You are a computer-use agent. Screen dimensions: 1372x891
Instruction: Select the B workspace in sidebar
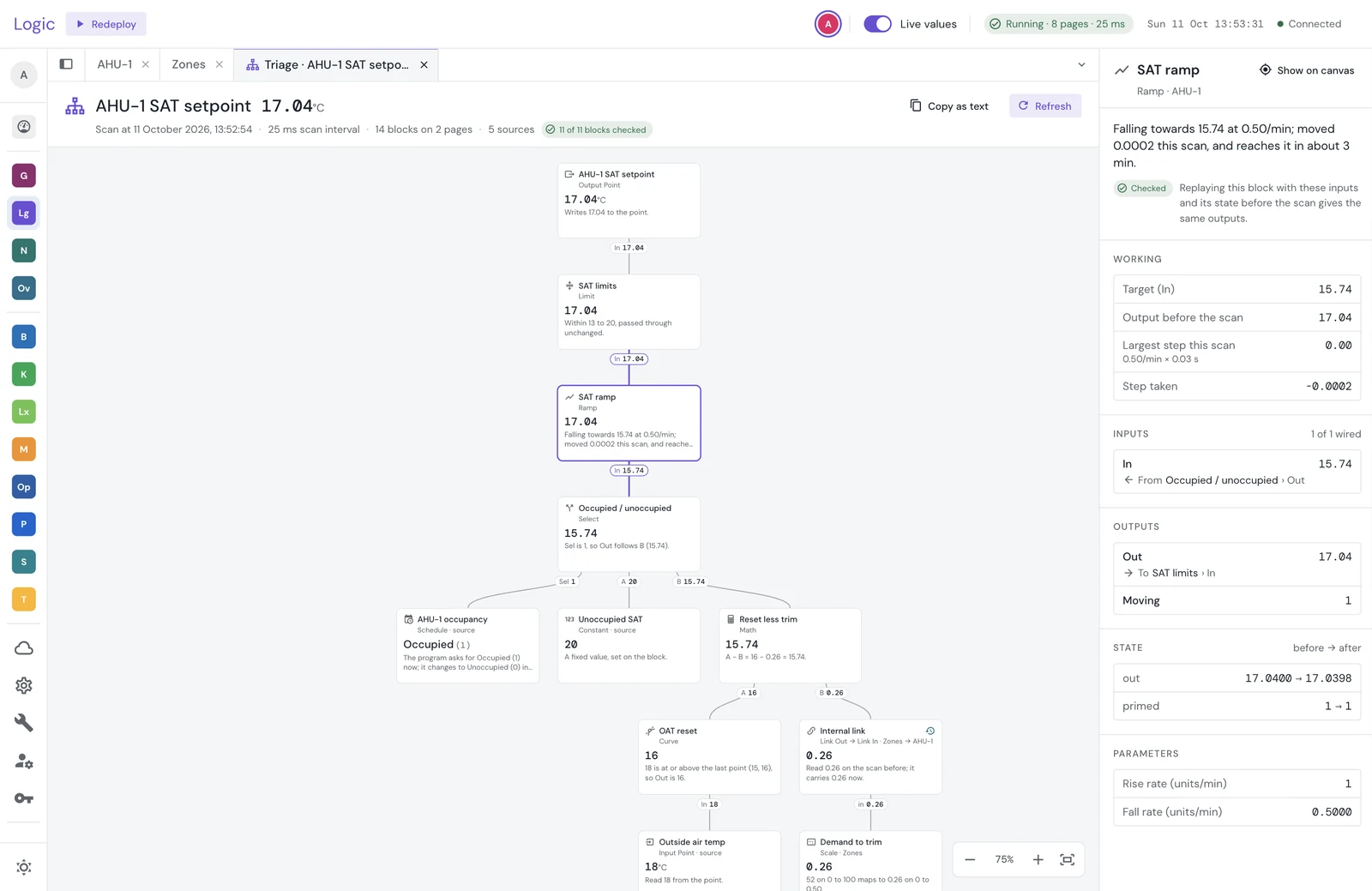coord(24,337)
